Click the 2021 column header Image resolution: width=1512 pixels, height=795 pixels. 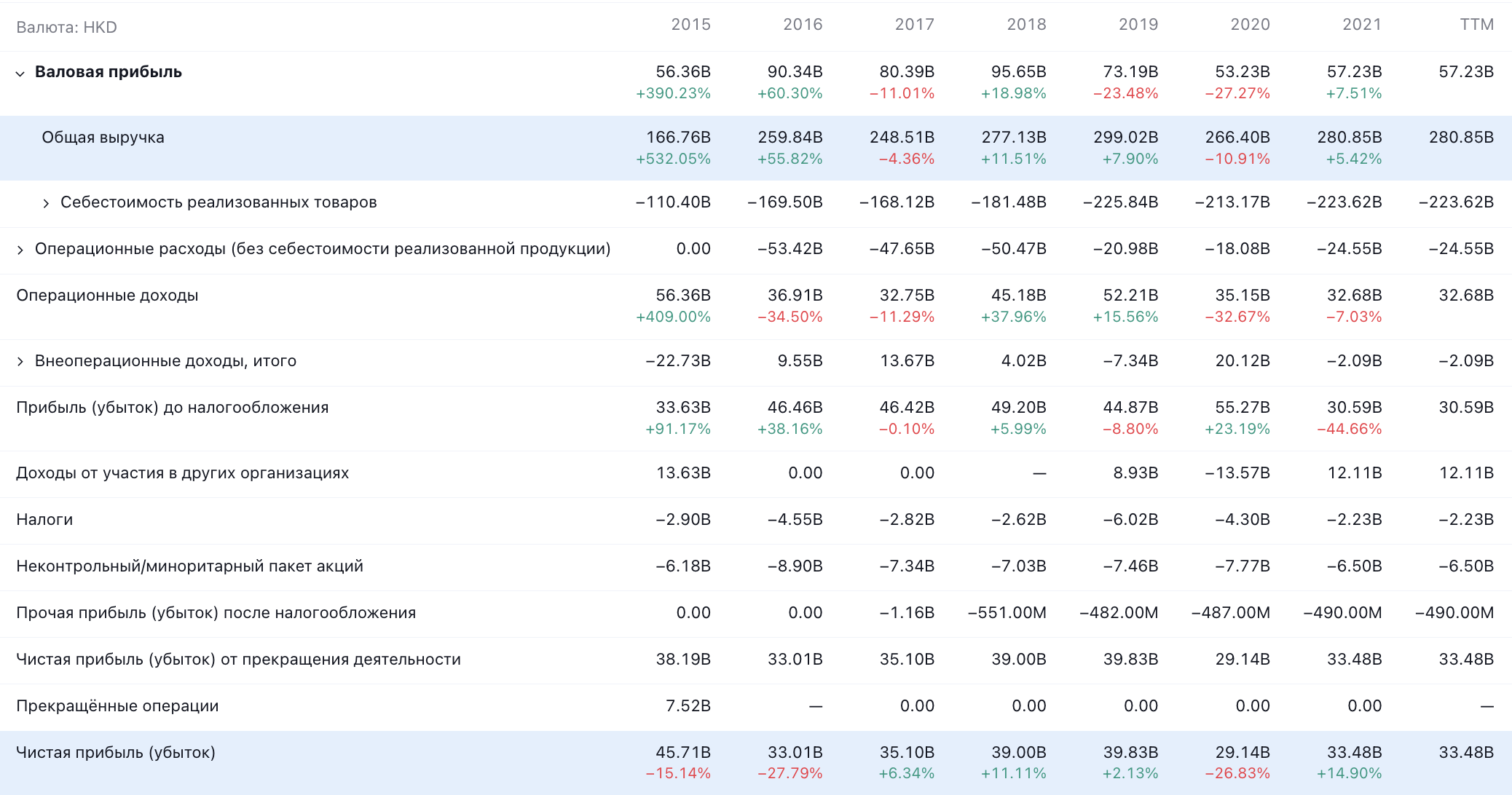coord(1362,25)
